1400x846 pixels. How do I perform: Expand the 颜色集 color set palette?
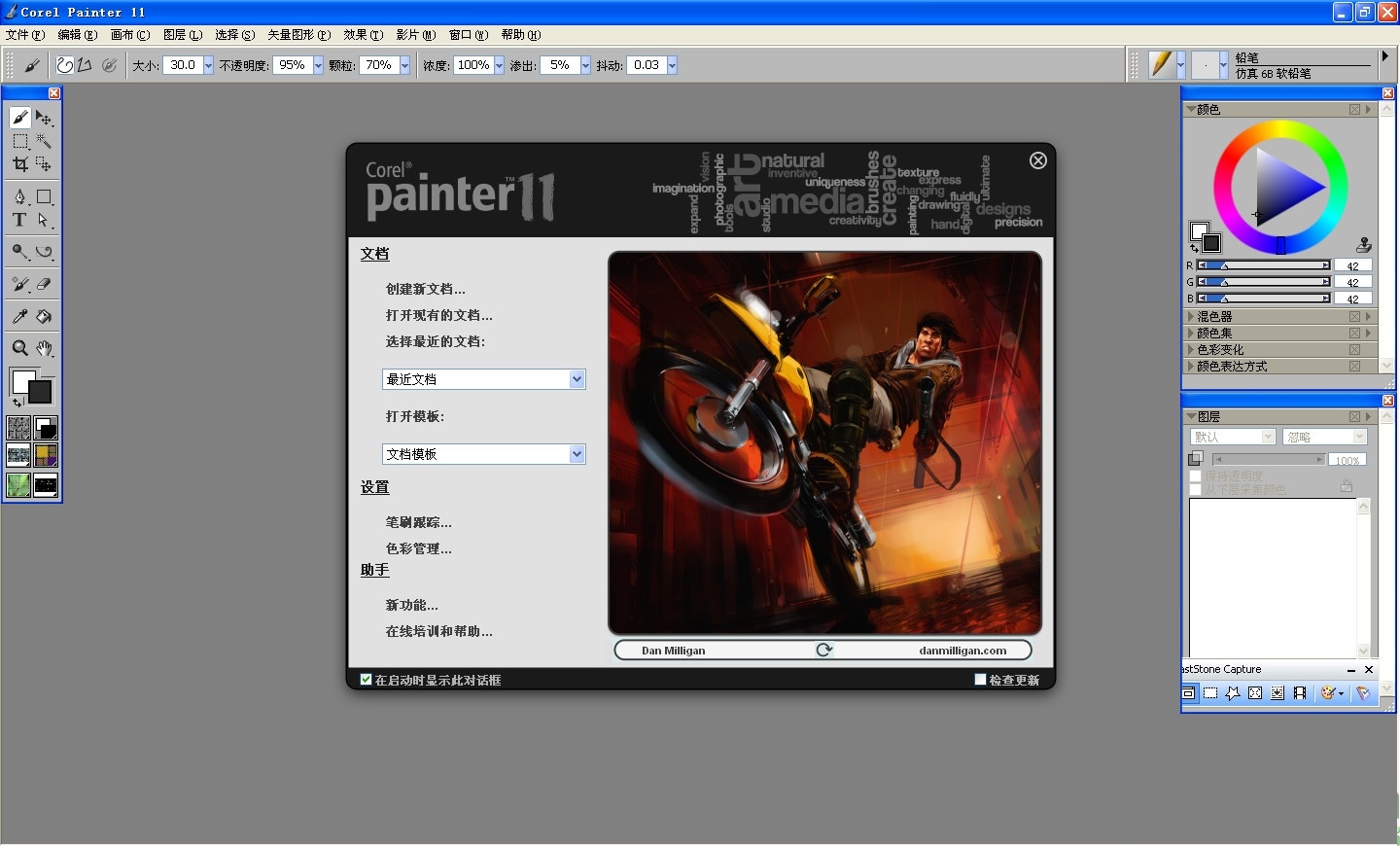(x=1191, y=334)
